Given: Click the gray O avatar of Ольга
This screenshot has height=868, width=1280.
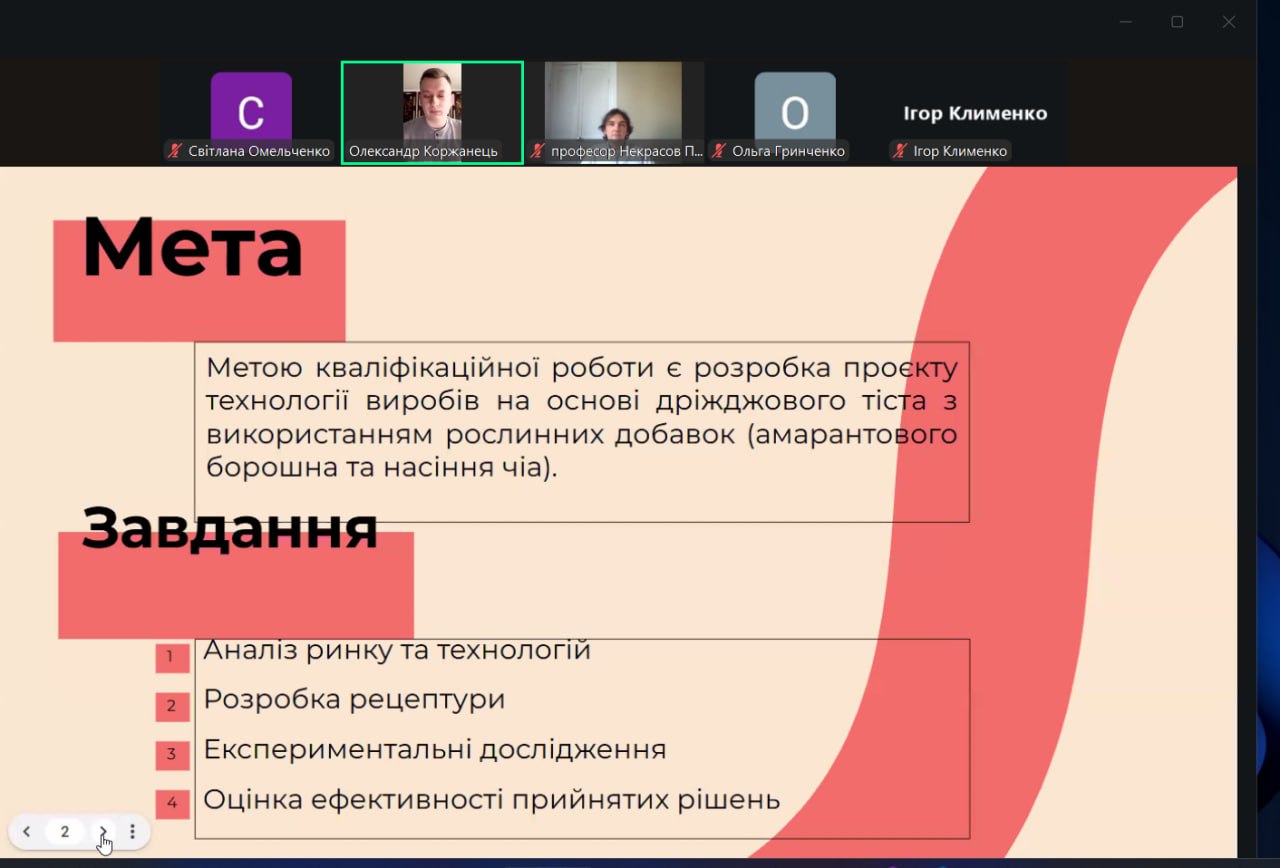Looking at the screenshot, I should 794,110.
